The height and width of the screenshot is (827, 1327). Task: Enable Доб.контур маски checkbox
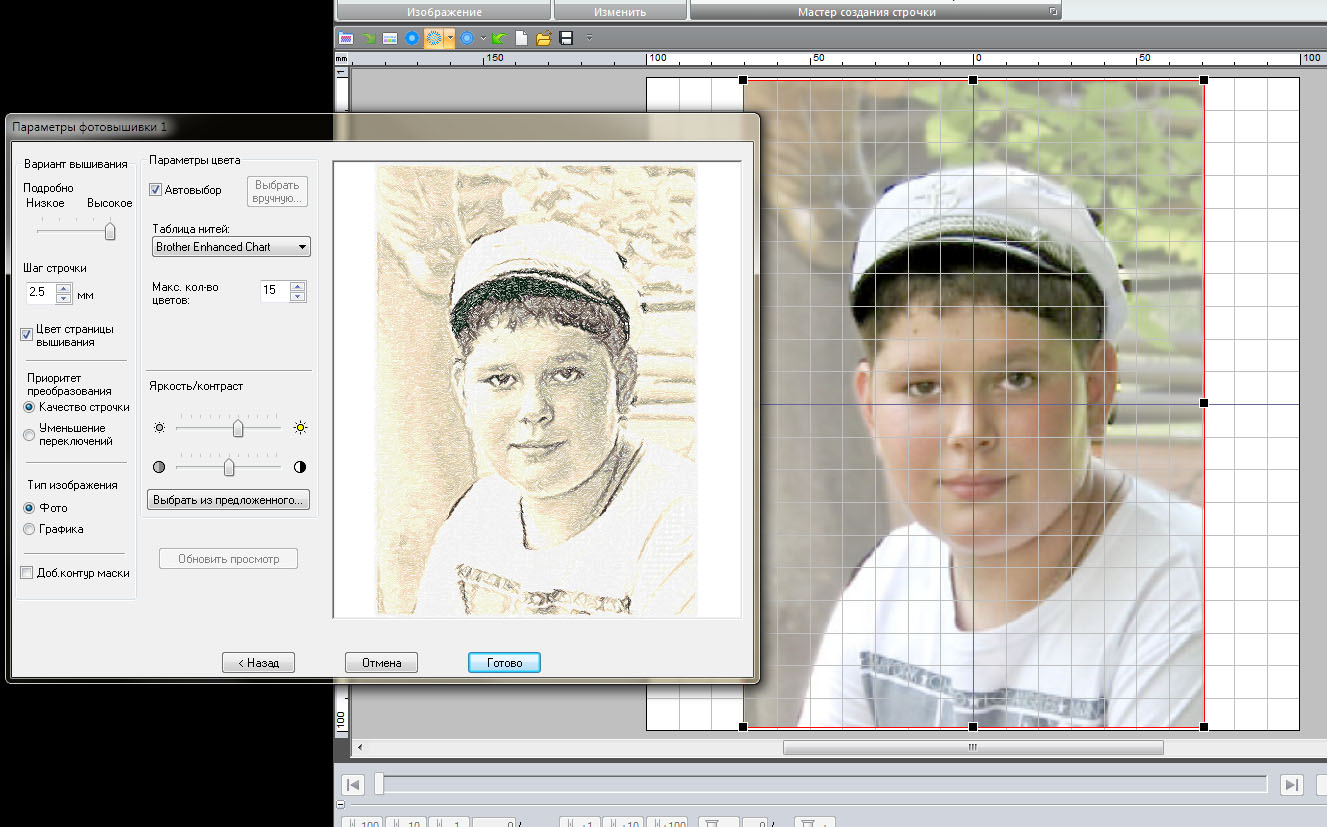point(27,573)
